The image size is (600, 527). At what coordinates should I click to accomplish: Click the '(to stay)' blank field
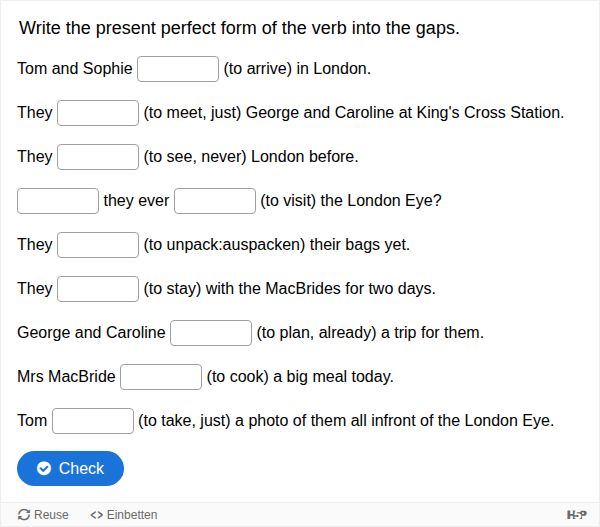98,289
